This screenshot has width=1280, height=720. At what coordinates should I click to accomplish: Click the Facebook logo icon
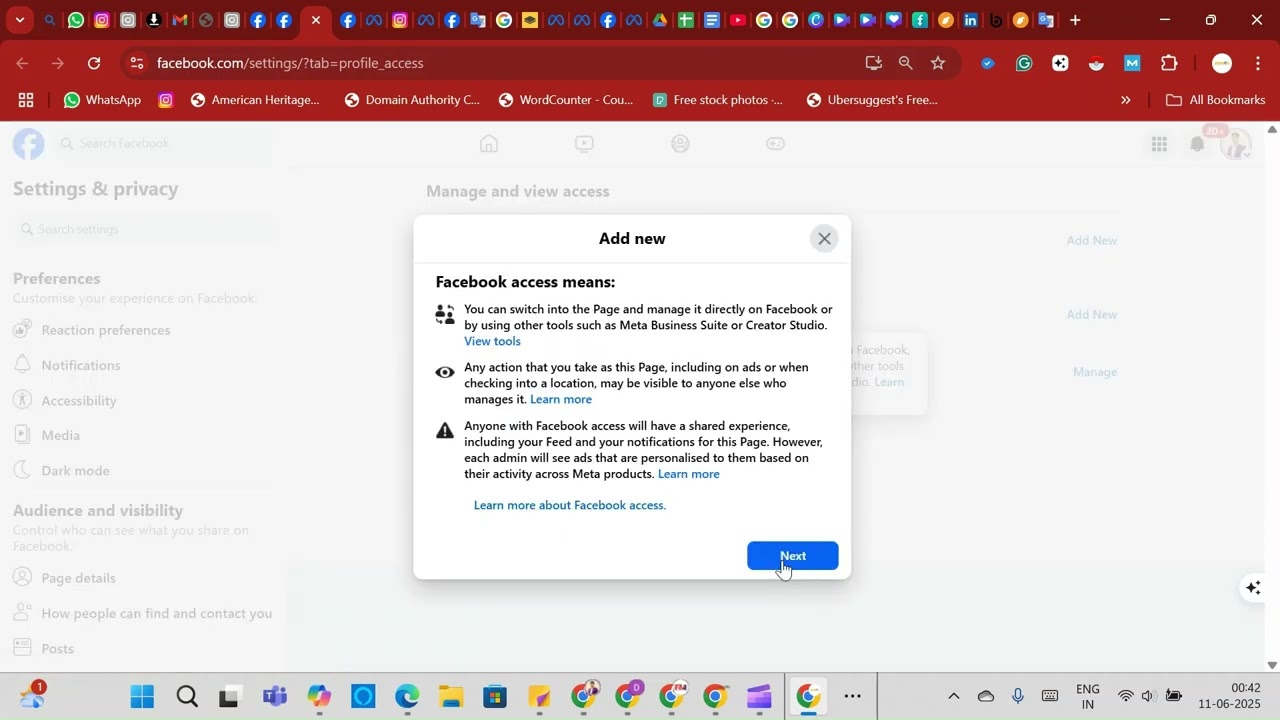tap(29, 144)
